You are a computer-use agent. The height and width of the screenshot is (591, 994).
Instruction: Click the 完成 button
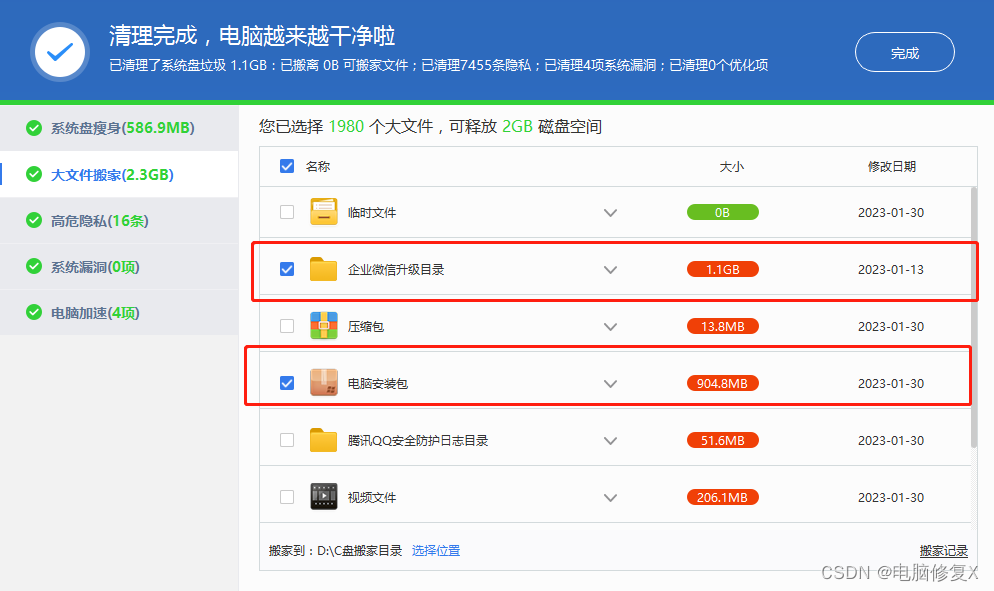tap(905, 53)
